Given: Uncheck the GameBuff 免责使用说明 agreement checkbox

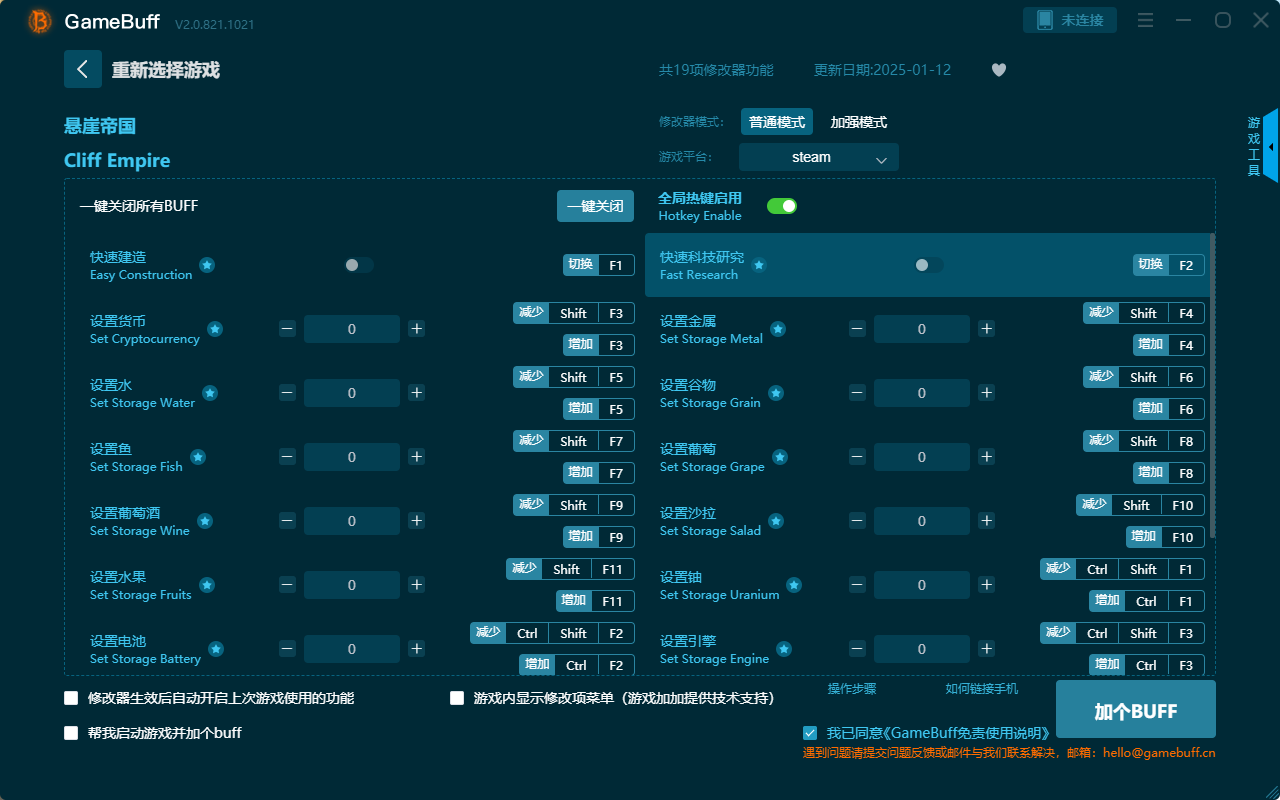Looking at the screenshot, I should (x=810, y=731).
